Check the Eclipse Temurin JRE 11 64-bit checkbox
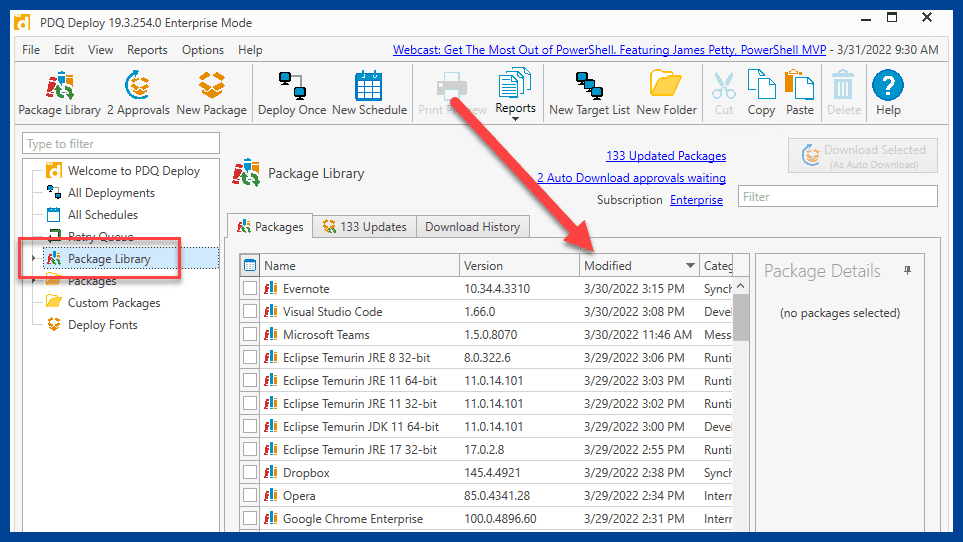 coord(249,380)
